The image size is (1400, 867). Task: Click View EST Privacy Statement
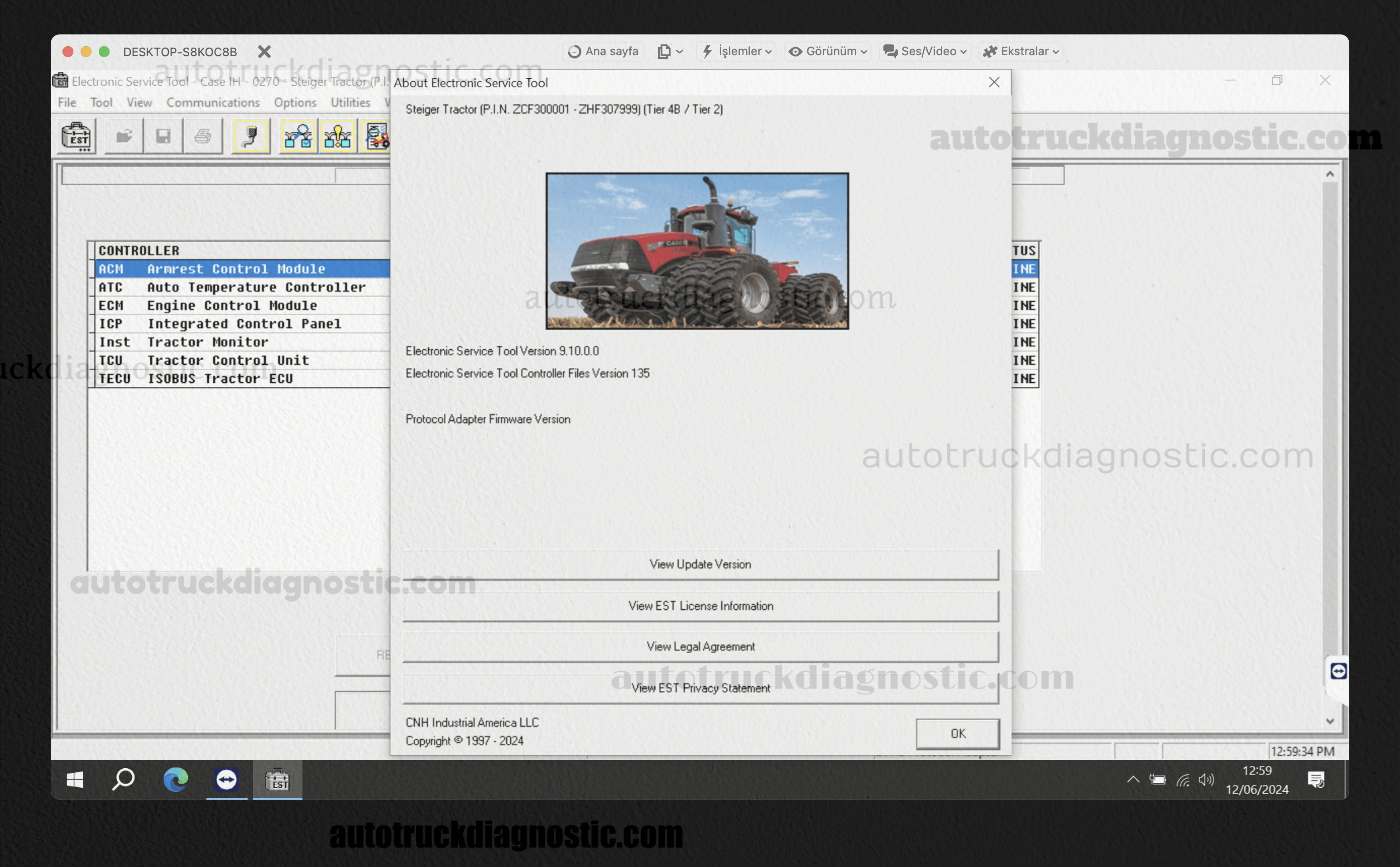[x=700, y=688]
